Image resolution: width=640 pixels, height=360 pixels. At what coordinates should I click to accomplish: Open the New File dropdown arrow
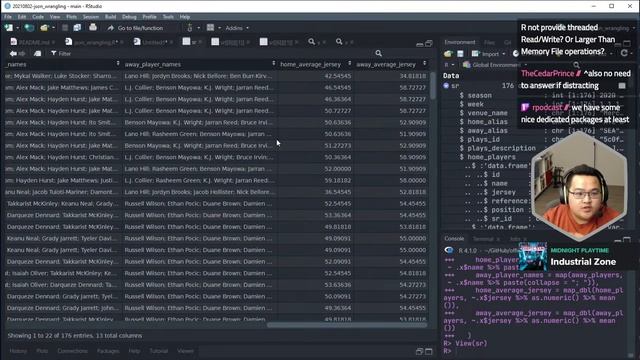[x=18, y=28]
